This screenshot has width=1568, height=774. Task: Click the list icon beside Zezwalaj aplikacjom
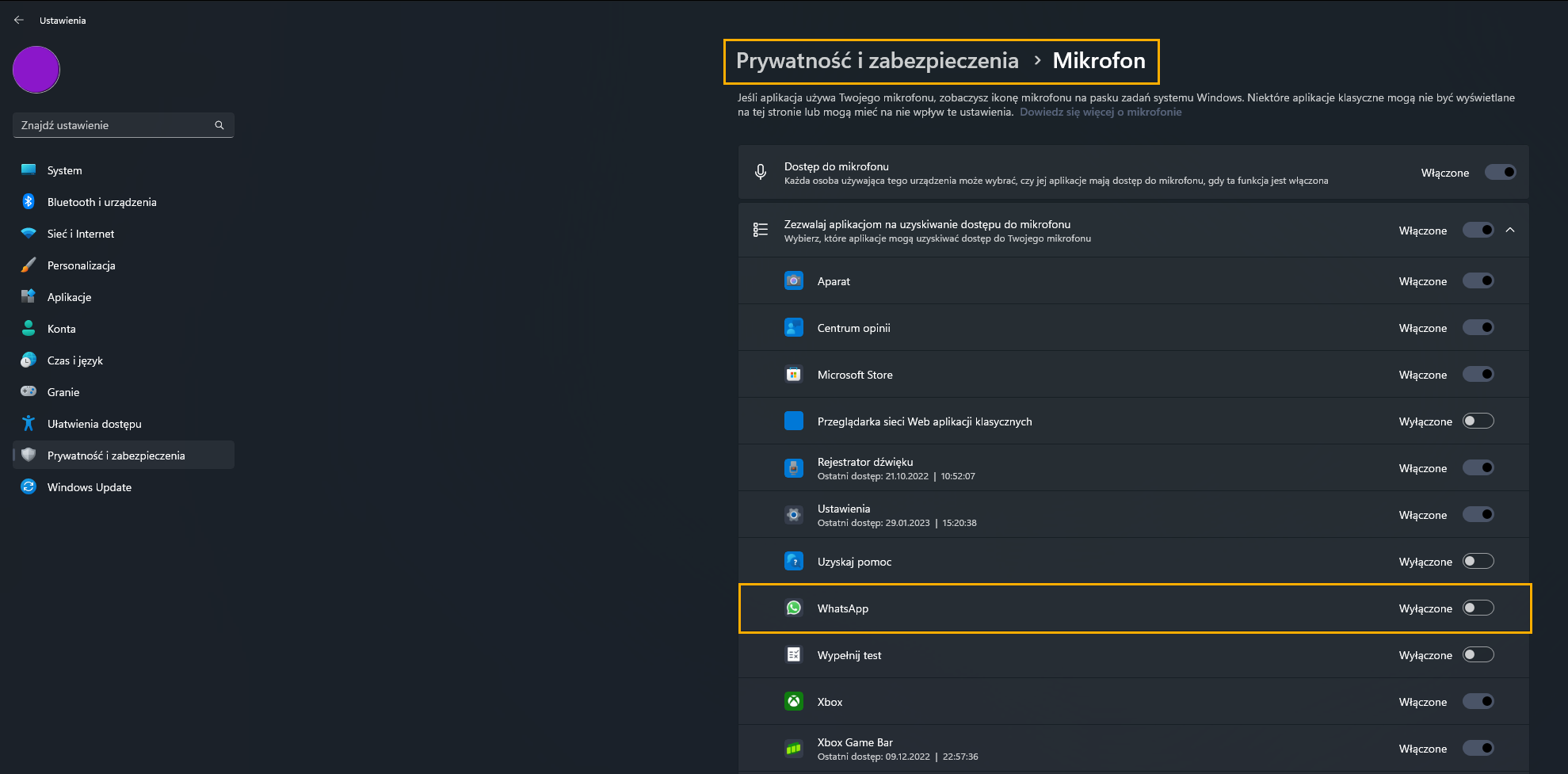[x=761, y=230]
